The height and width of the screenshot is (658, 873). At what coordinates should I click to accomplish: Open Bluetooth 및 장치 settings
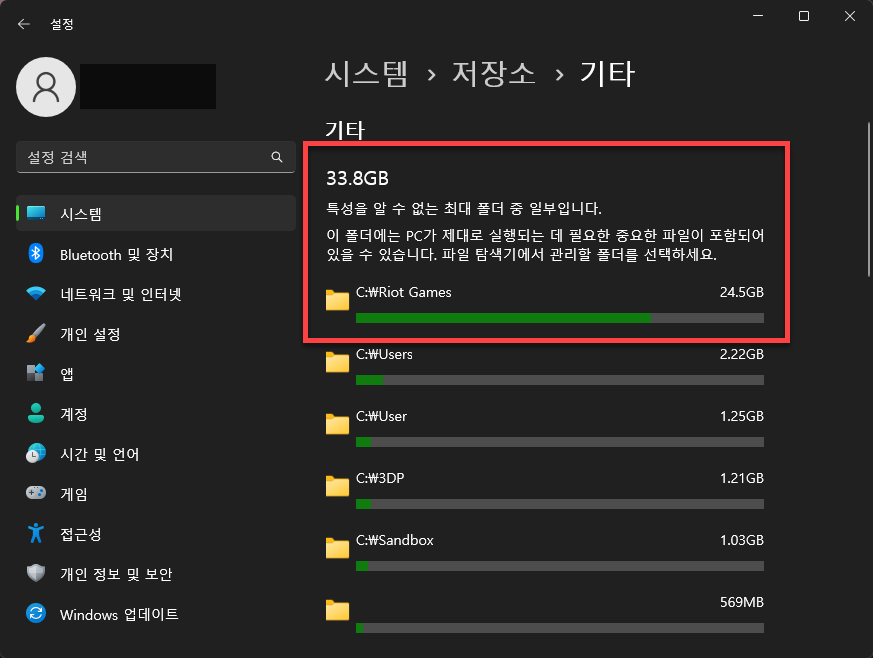[155, 254]
